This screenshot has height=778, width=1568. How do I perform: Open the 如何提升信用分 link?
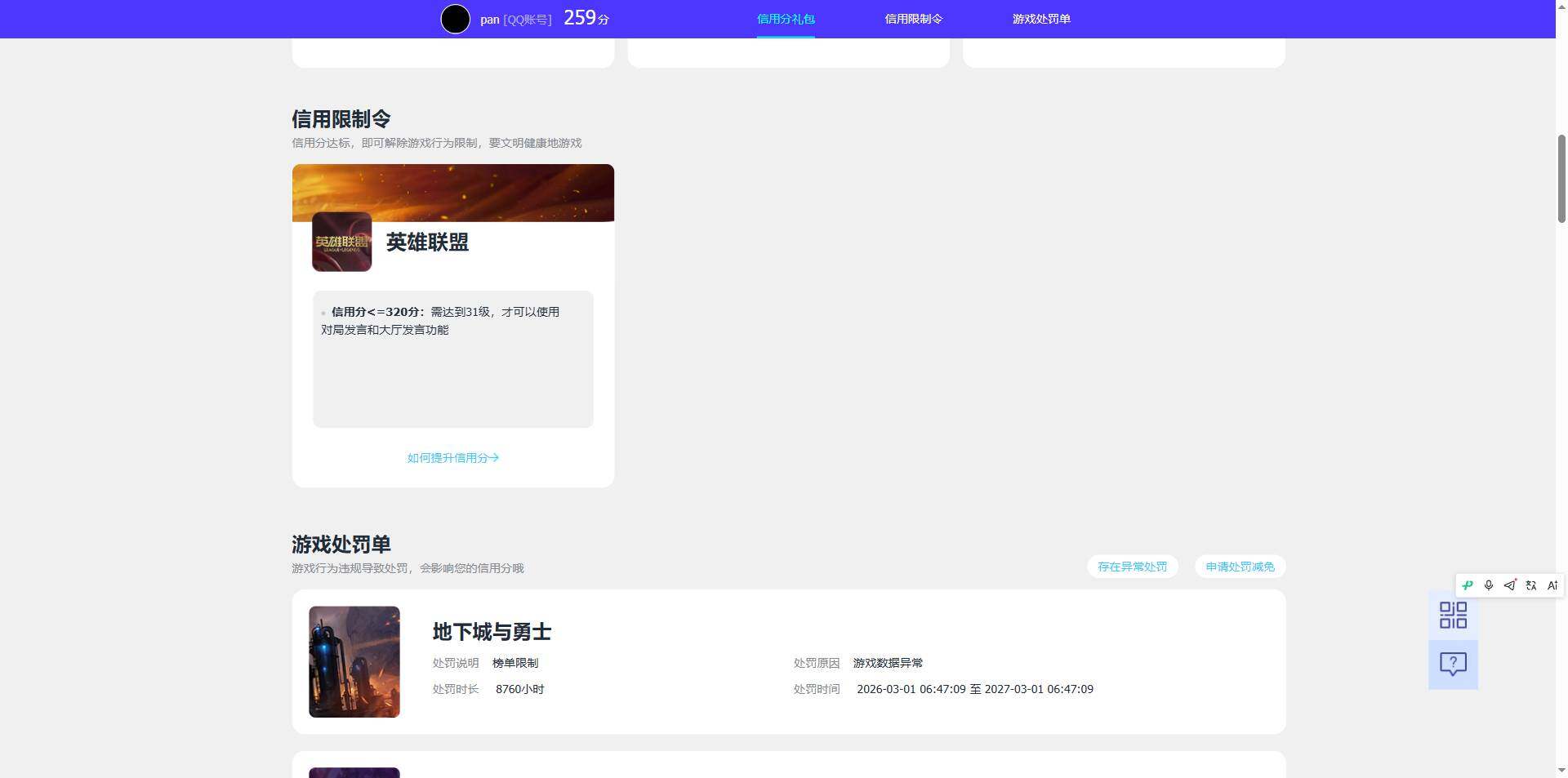point(453,458)
